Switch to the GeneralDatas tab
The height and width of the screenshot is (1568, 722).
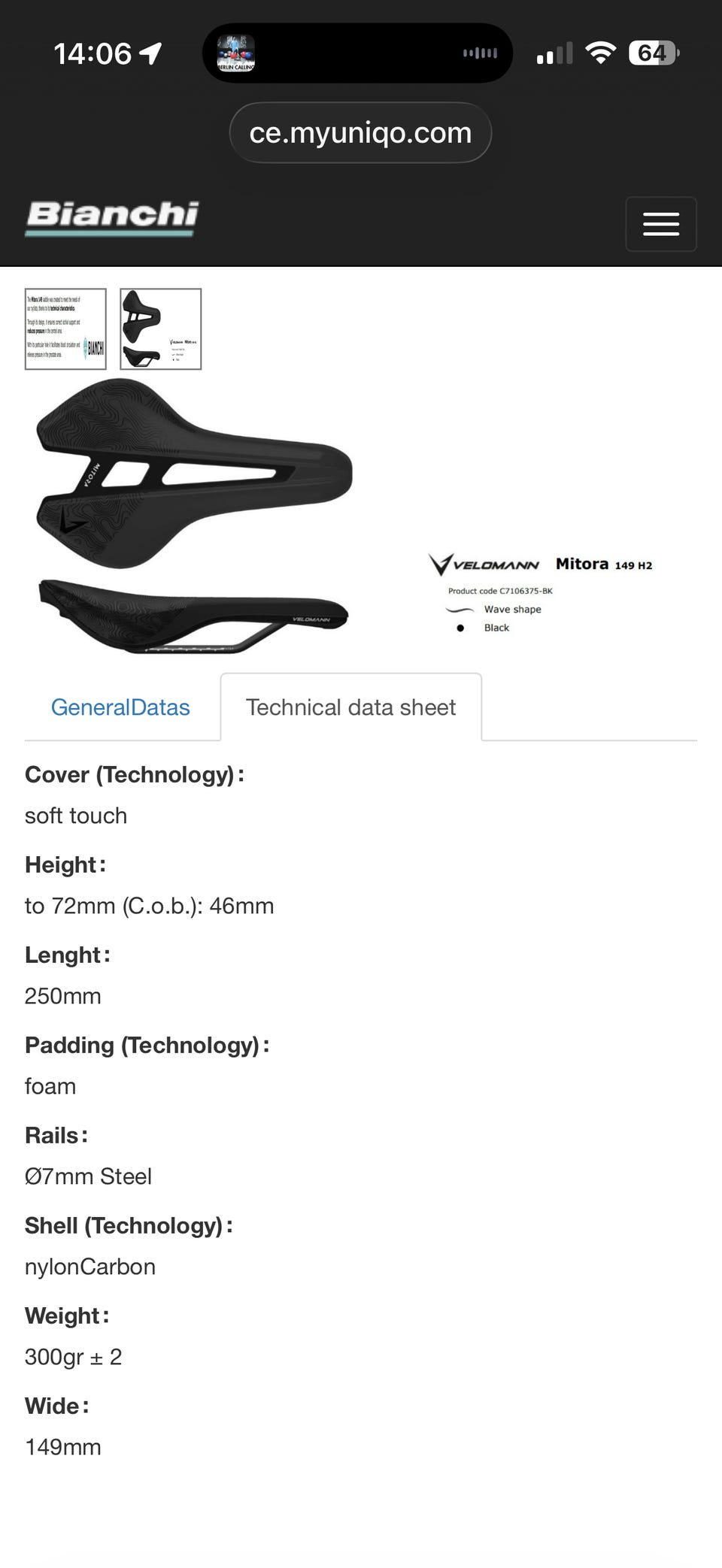(120, 707)
